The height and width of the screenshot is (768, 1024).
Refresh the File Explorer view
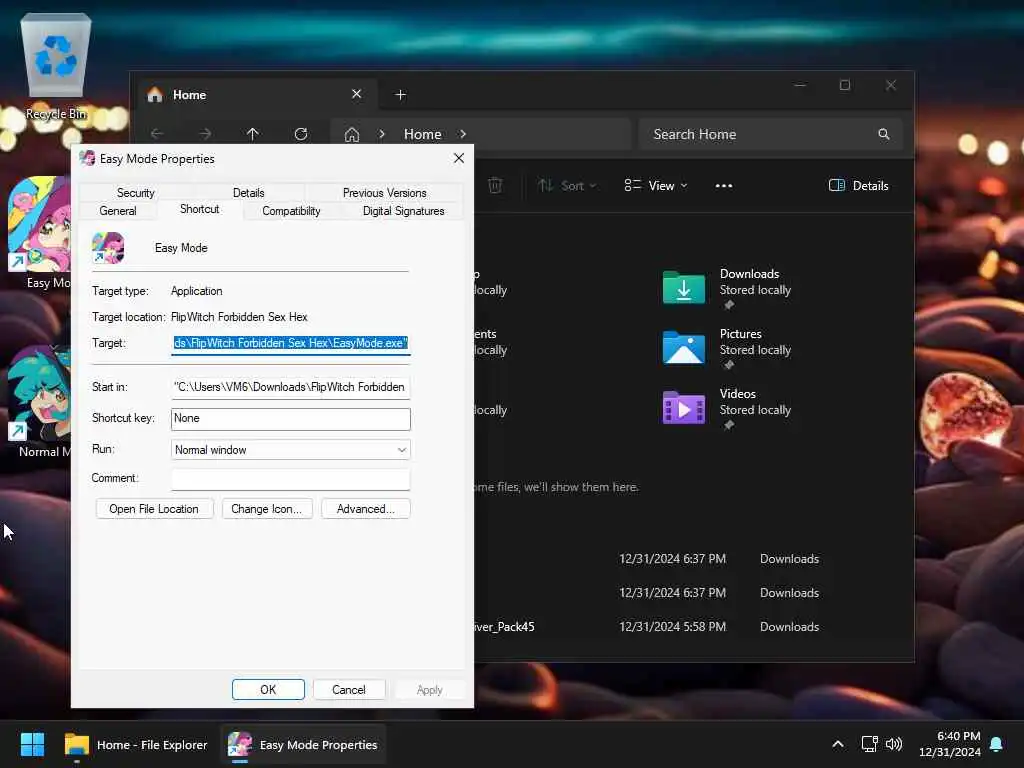pos(301,134)
